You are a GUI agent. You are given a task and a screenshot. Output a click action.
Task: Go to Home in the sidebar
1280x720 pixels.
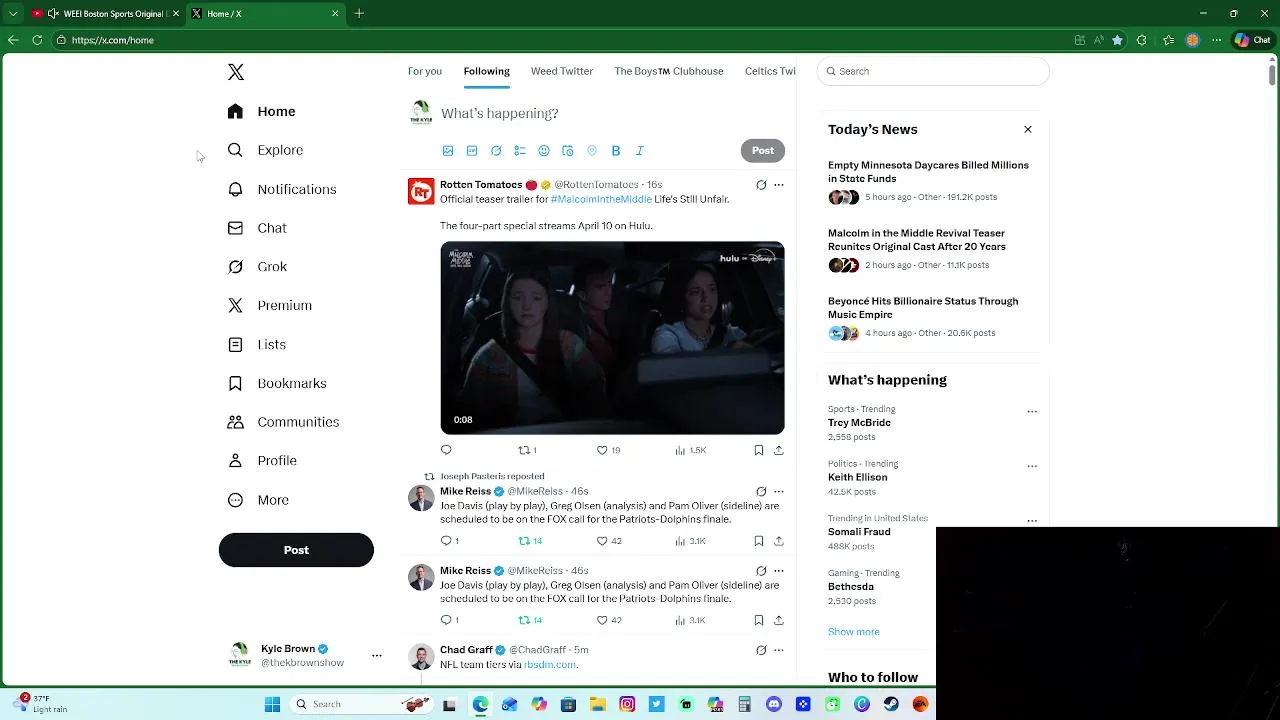261,111
